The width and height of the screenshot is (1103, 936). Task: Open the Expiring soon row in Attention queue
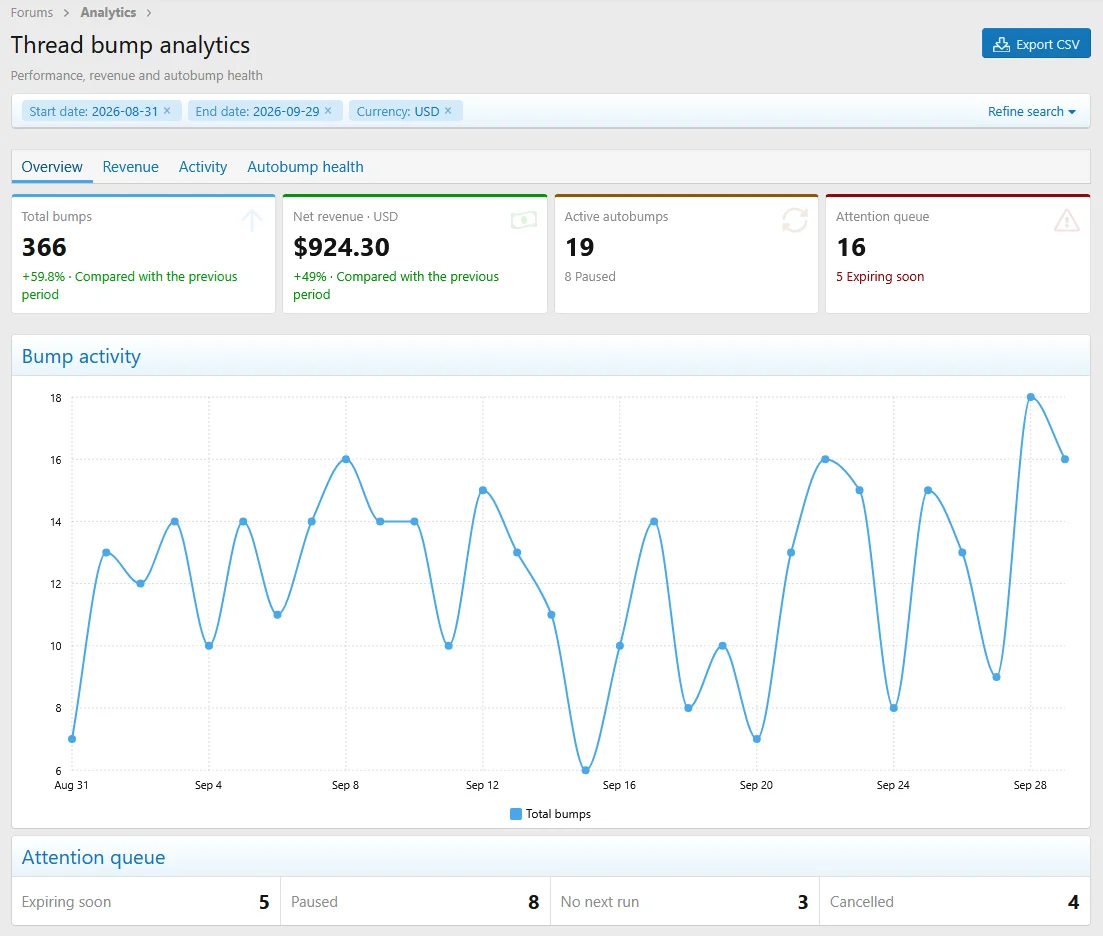coord(146,902)
